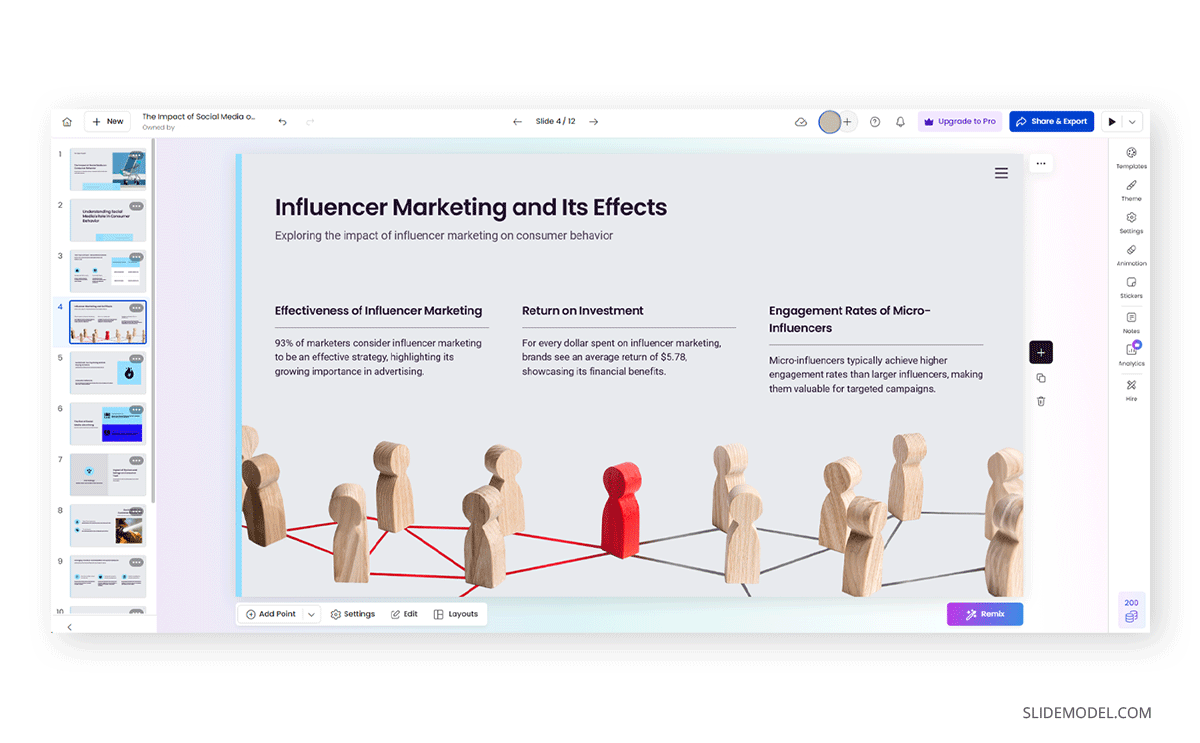Screen dimensions: 1200x743
Task: Open the slide more options ellipsis
Action: coord(1041,163)
